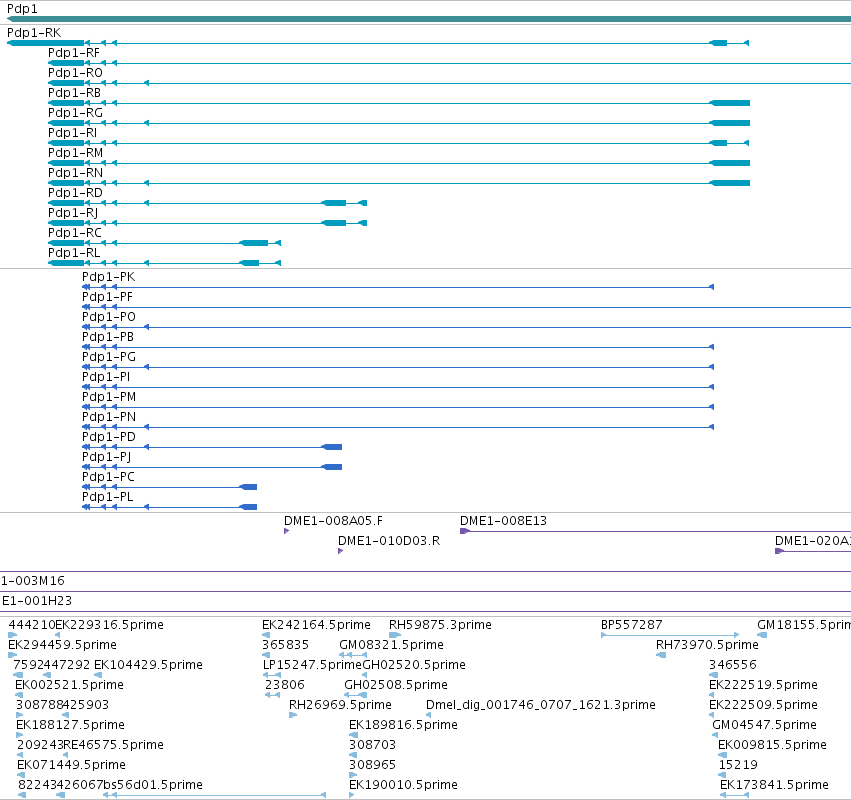Select the DME1-010D03.R feature label
The height and width of the screenshot is (800, 851).
(x=389, y=542)
